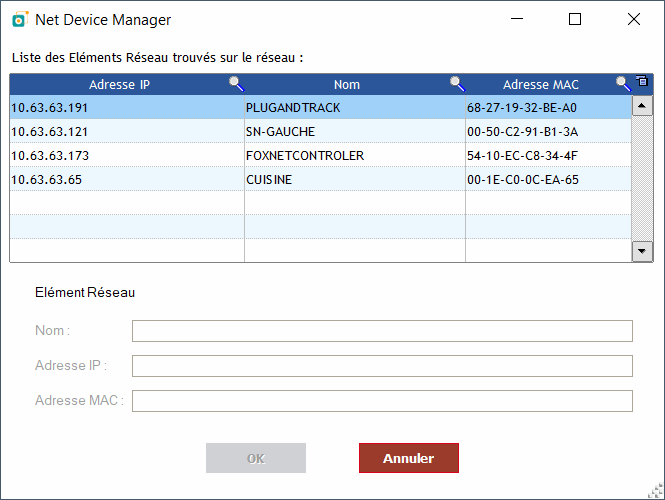Click the Nom input field
Screen dimensions: 665x500
382,331
